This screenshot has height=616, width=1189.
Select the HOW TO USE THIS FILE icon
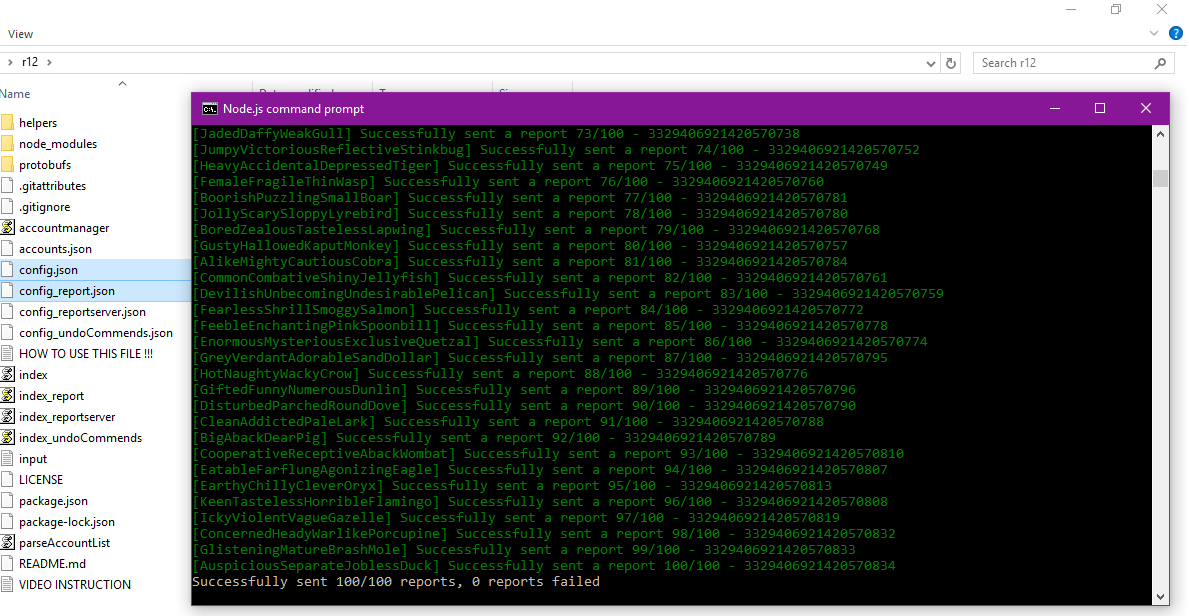pos(8,354)
